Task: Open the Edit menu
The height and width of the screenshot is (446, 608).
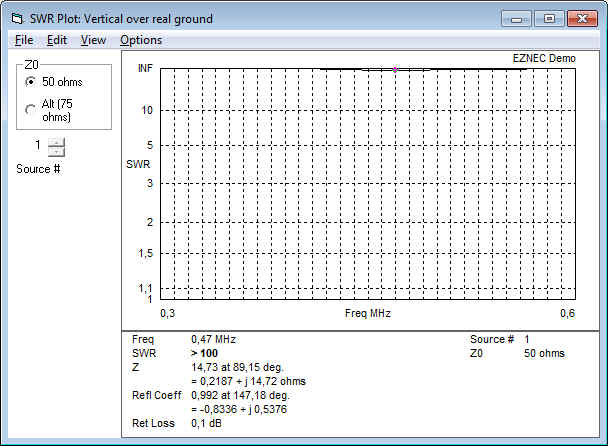Action: 57,40
